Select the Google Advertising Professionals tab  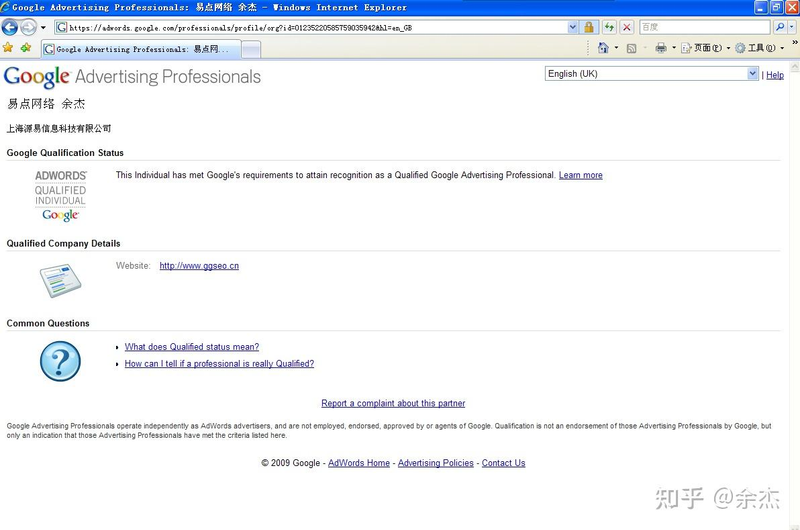coord(141,49)
